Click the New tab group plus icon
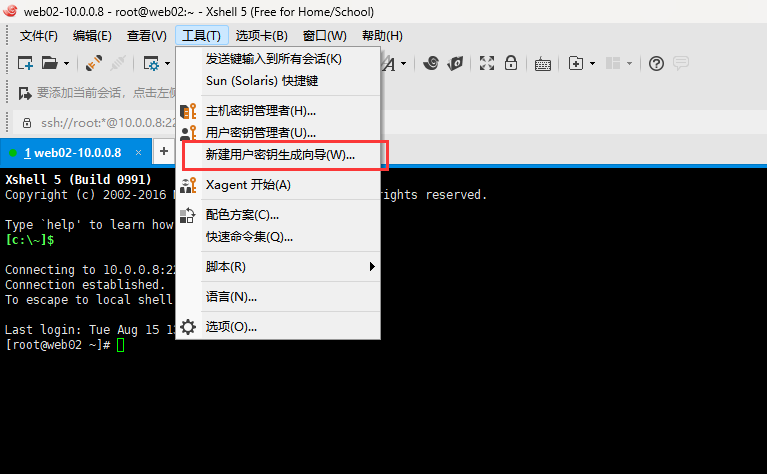This screenshot has height=474, width=767. [576, 63]
